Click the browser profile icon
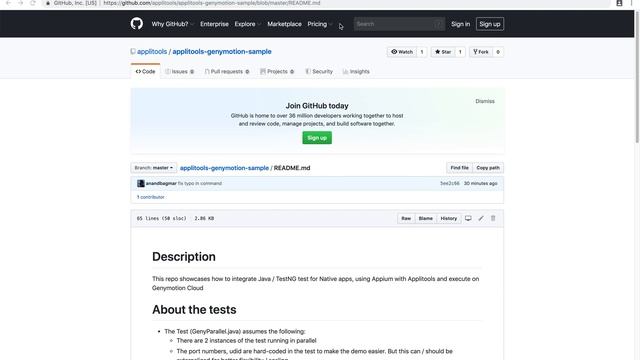Image resolution: width=640 pixels, height=360 pixels. coord(619,3)
